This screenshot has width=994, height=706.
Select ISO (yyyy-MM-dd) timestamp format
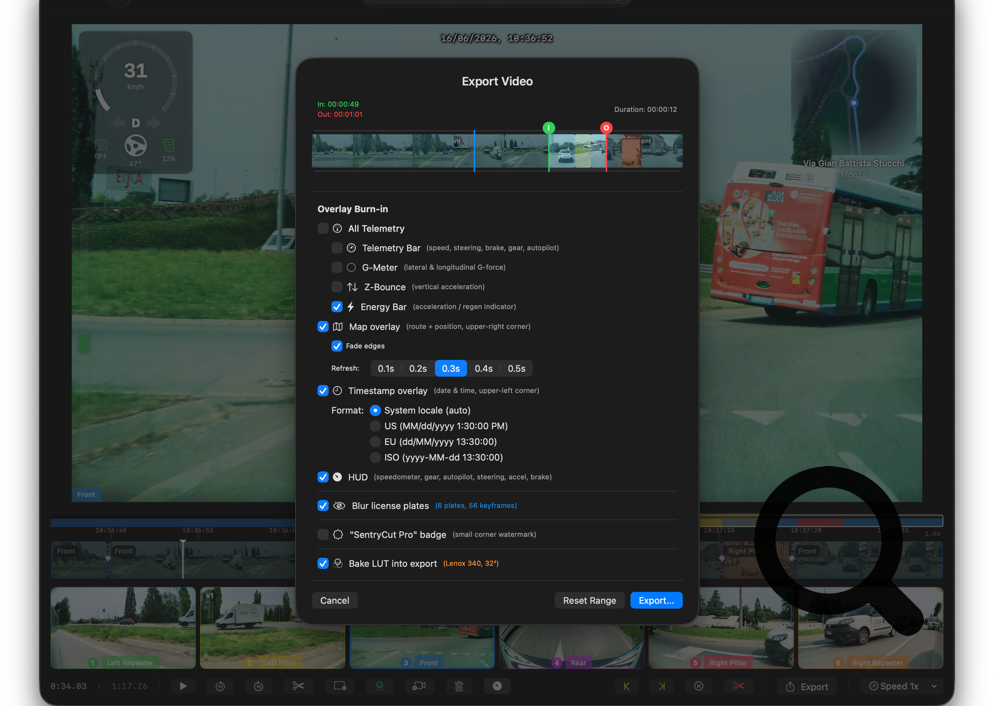[x=375, y=458]
